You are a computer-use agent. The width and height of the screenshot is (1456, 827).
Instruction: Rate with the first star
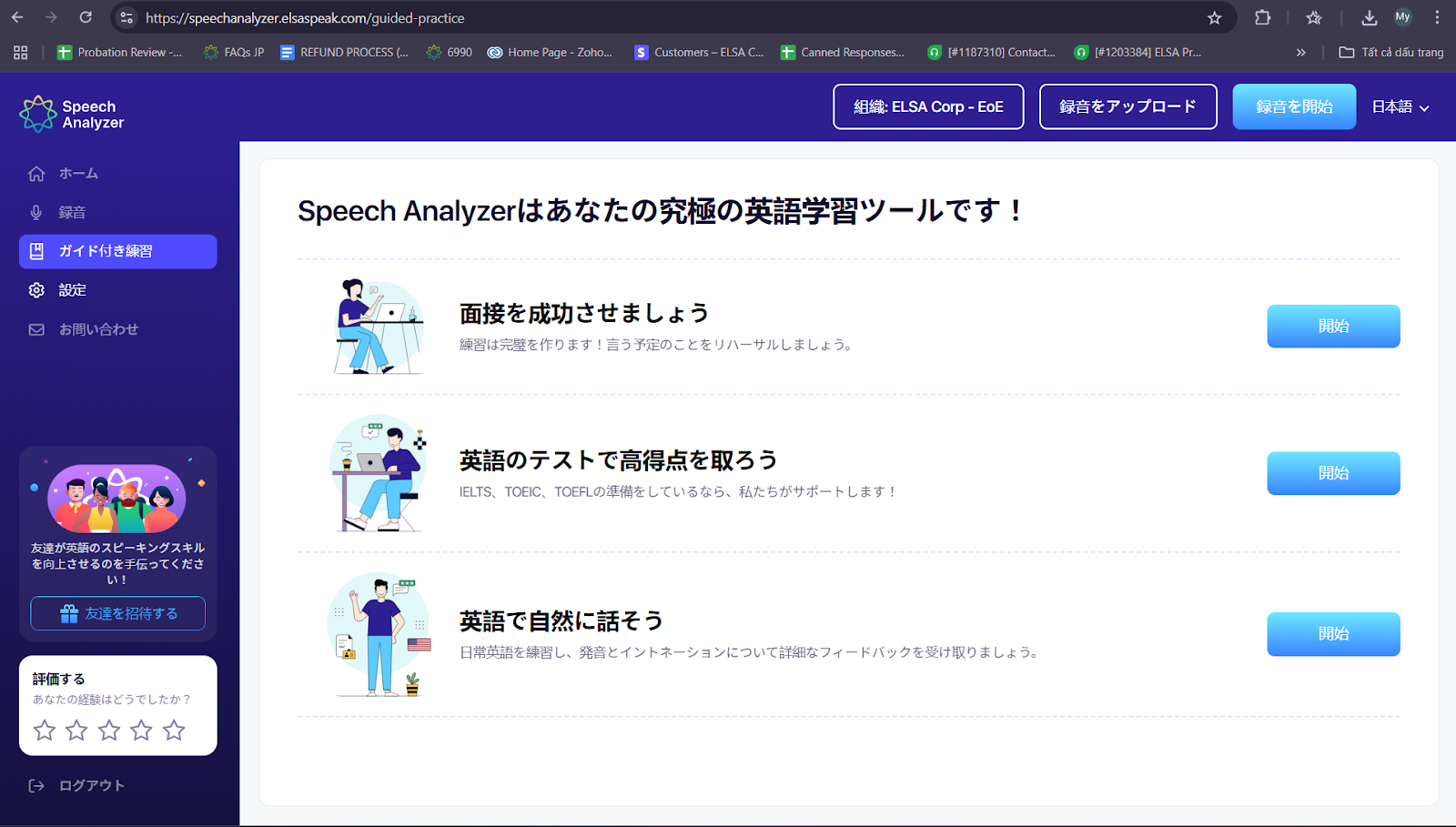[45, 730]
